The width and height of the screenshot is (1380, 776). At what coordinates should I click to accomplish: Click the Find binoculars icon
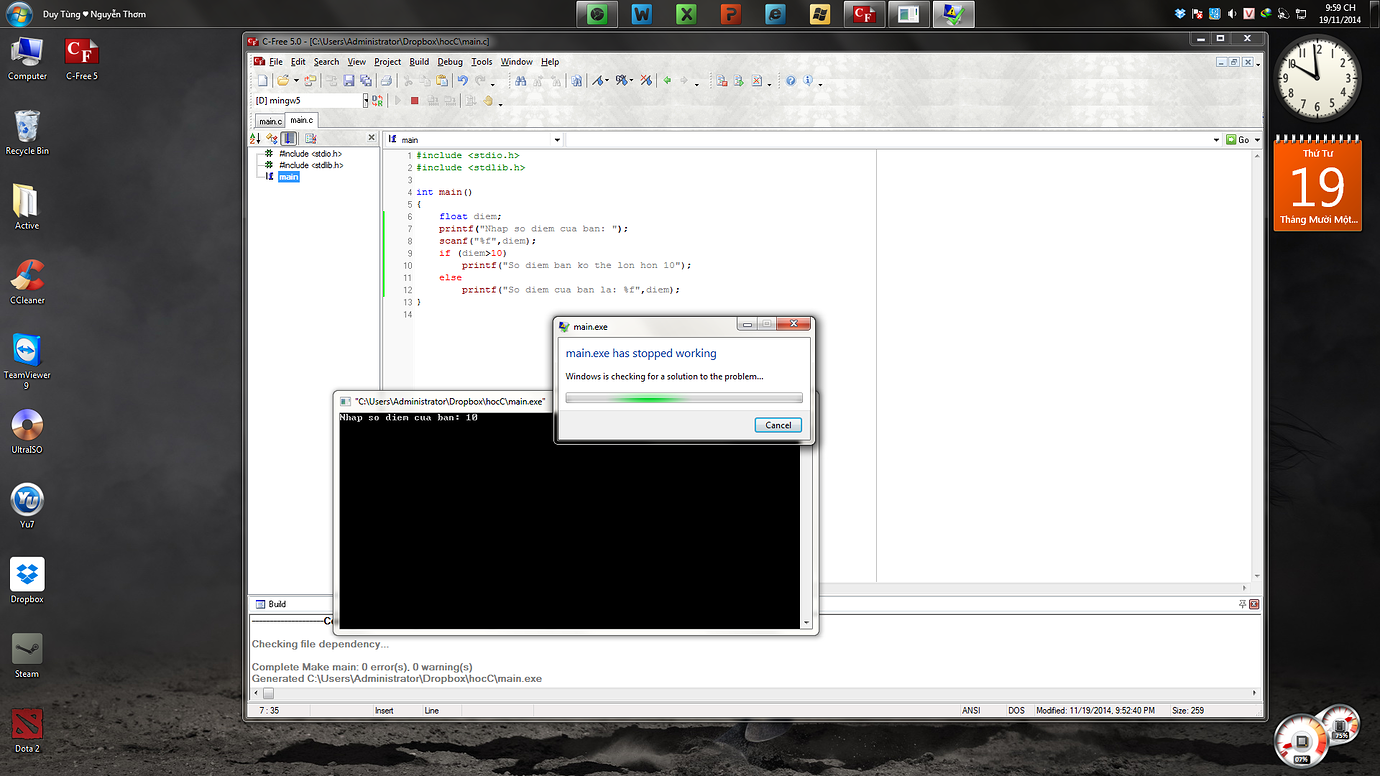(520, 81)
